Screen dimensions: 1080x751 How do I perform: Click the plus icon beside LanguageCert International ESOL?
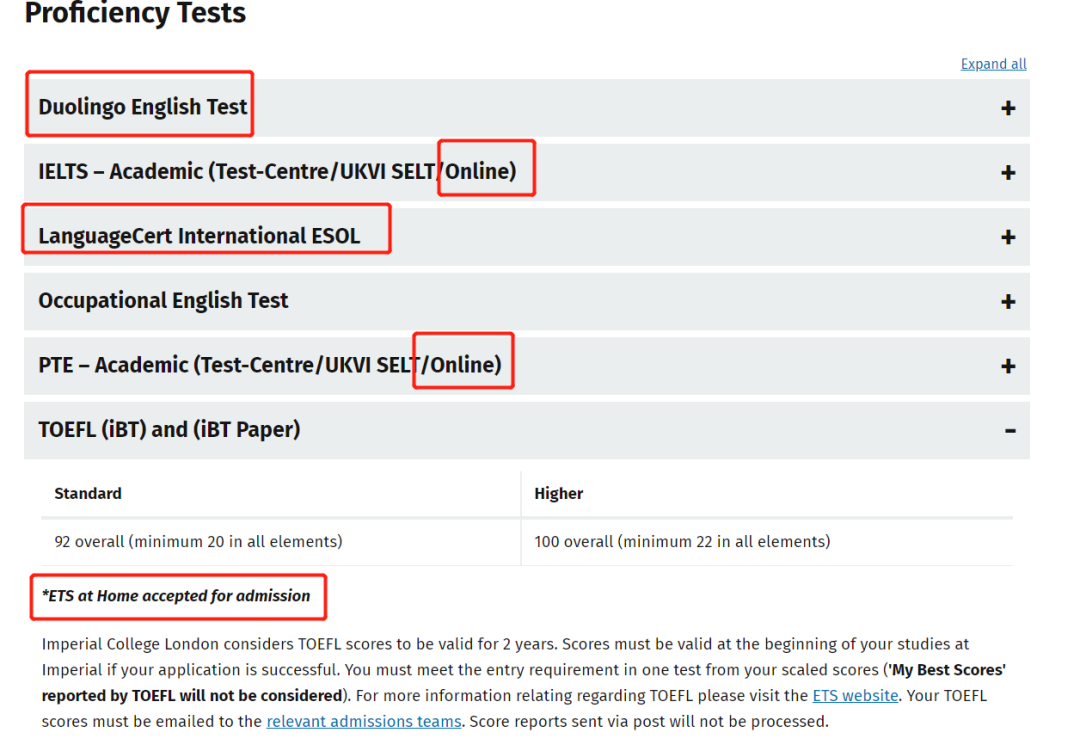coord(1008,237)
